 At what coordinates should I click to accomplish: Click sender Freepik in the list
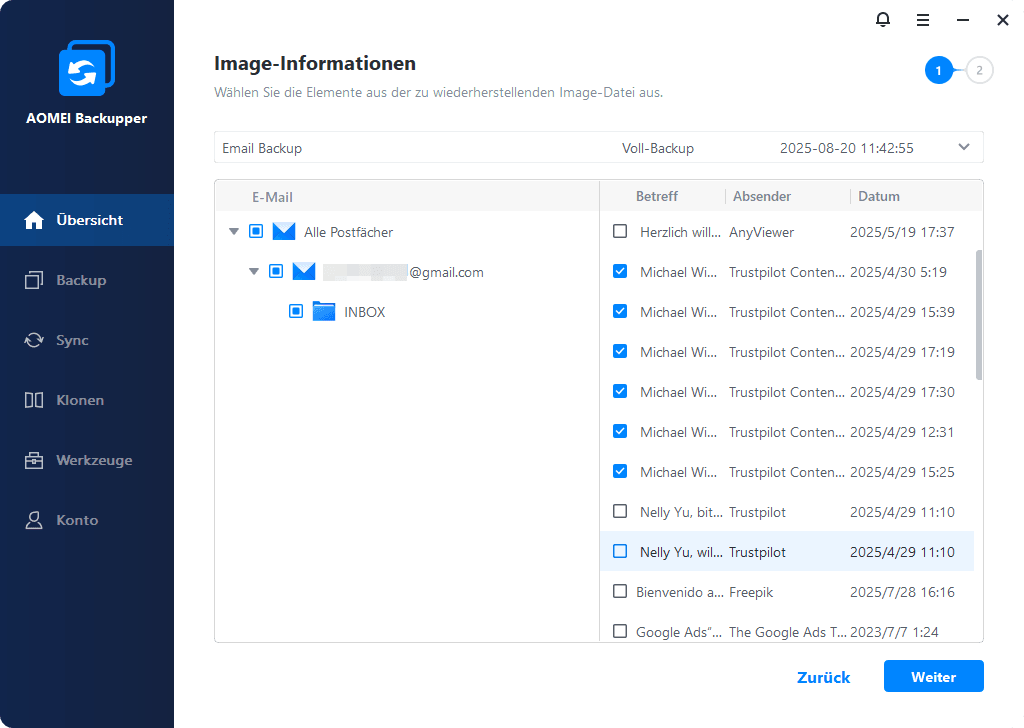coord(750,592)
